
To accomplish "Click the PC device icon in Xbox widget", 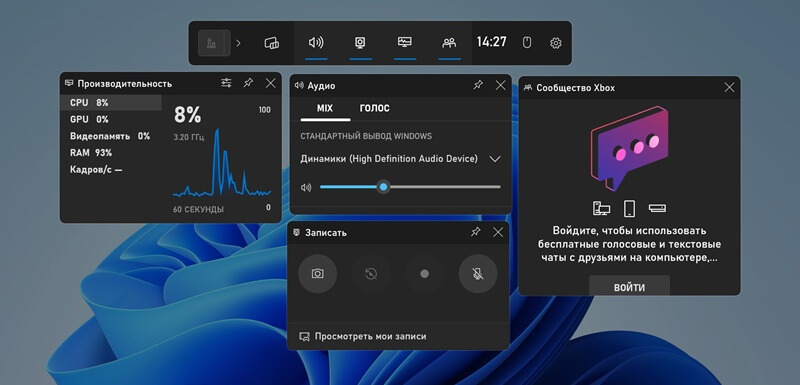I will 602,208.
